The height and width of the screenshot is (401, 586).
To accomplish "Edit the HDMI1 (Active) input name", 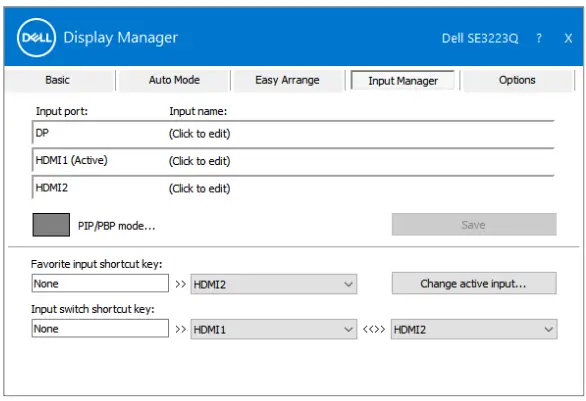I will click(x=199, y=161).
